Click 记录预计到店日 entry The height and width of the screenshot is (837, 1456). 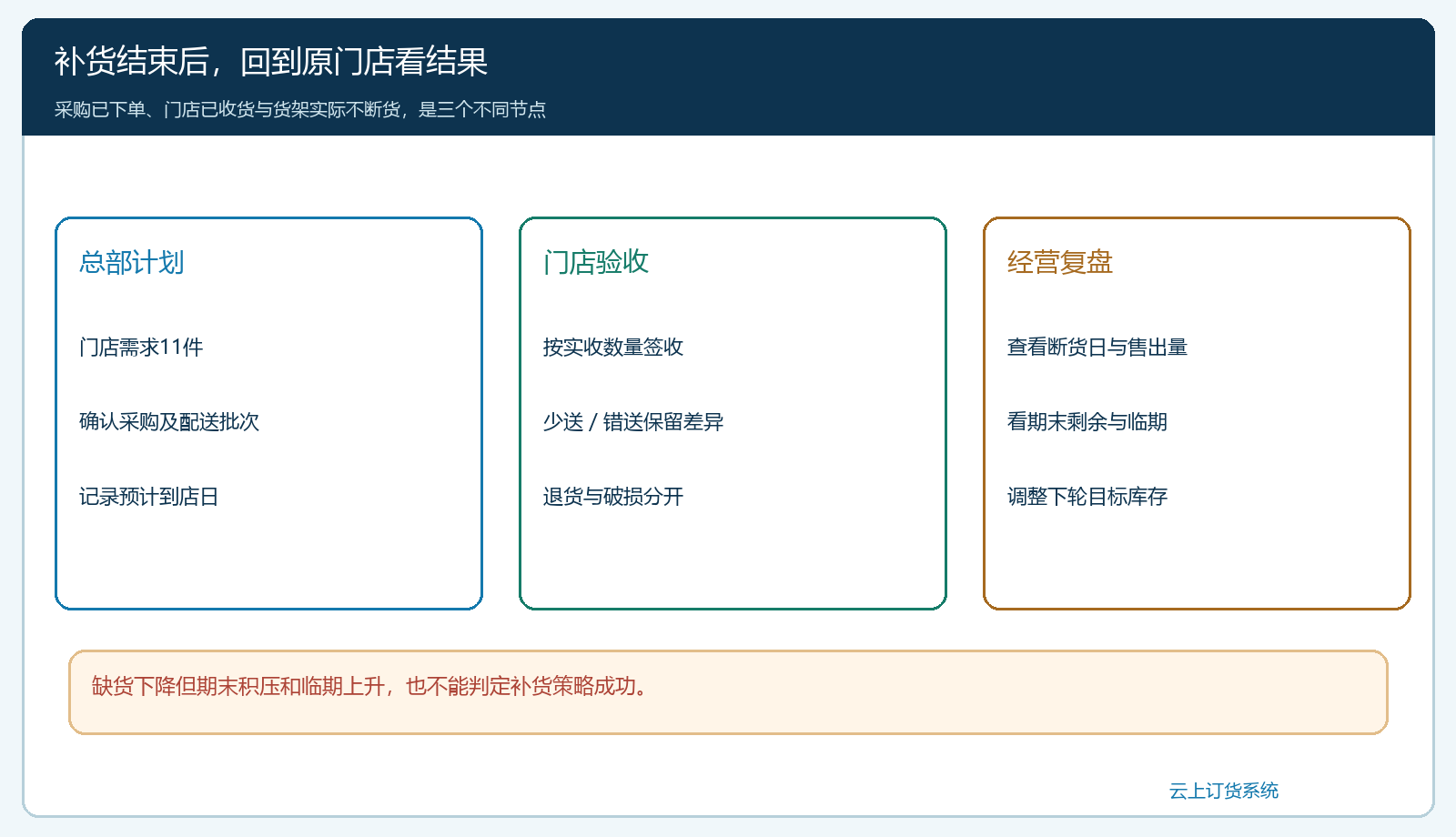[149, 496]
